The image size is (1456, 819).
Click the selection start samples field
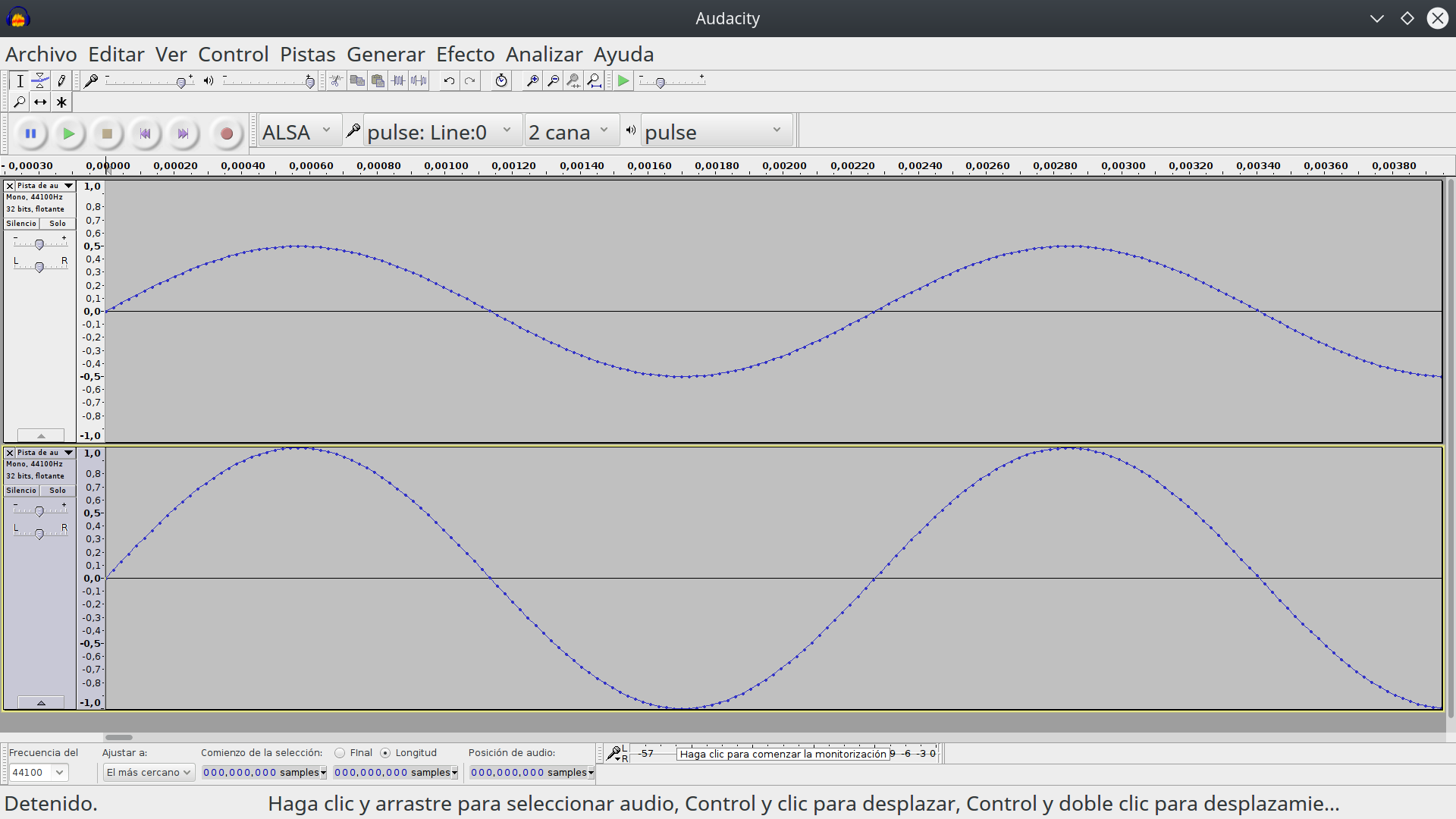[x=265, y=773]
